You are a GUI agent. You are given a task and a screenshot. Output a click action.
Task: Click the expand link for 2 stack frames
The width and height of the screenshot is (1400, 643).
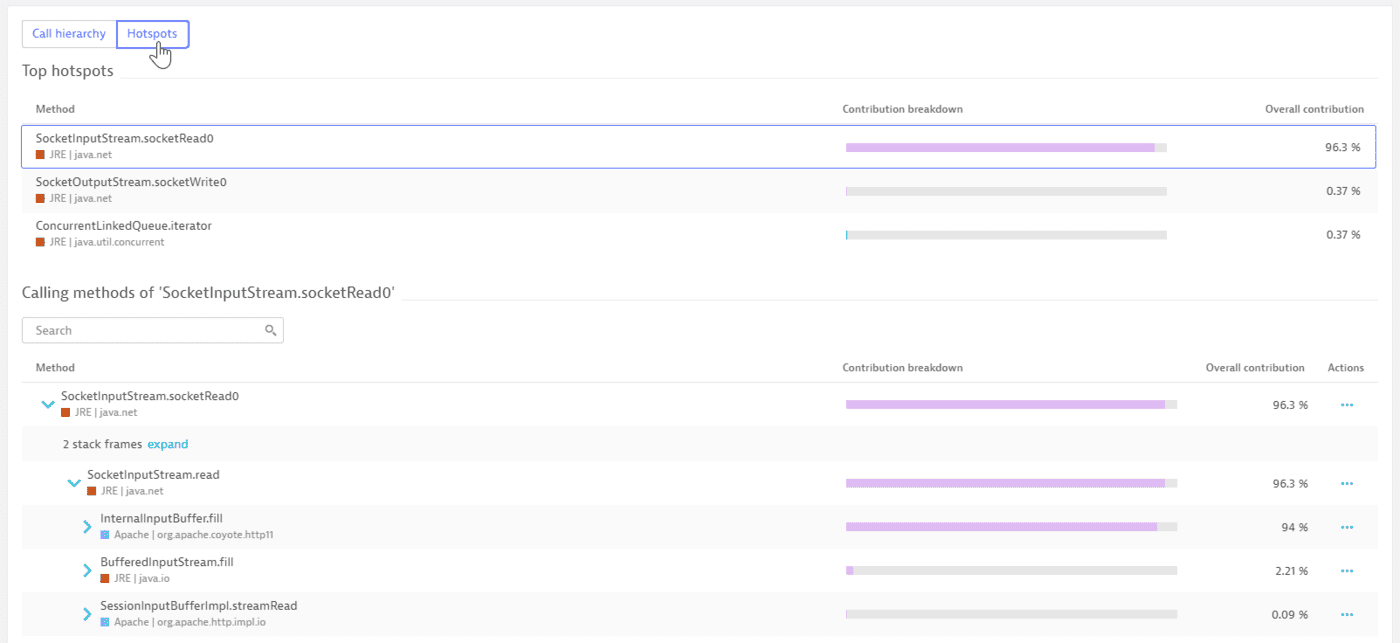[168, 444]
